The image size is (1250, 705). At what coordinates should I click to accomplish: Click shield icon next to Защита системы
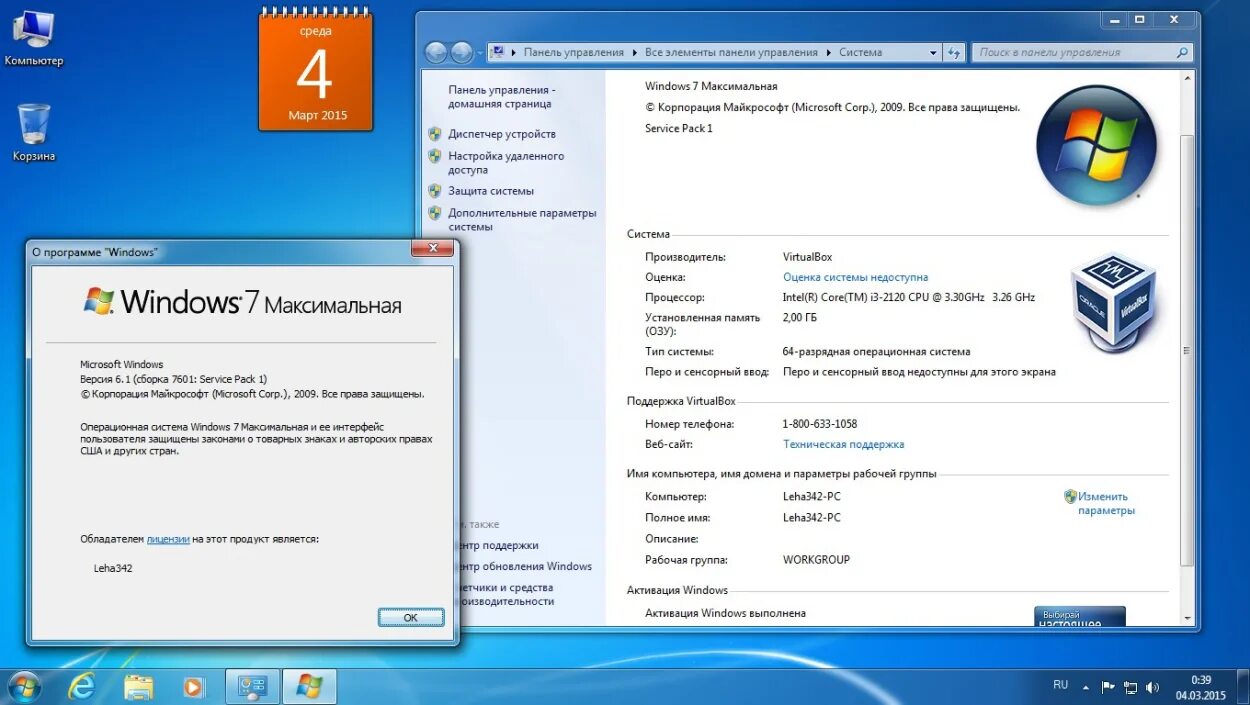435,190
